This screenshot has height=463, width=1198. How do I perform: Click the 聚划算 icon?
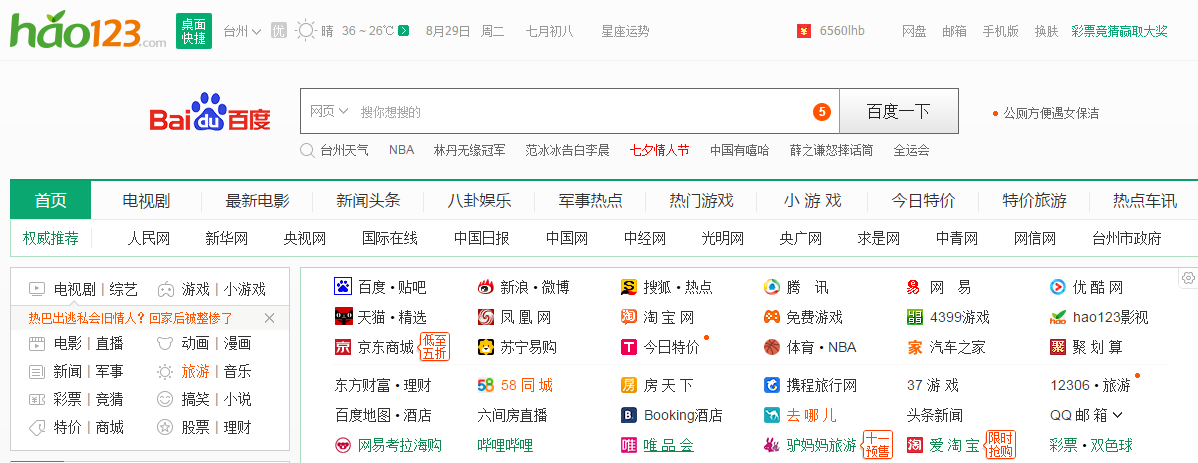pos(1058,348)
